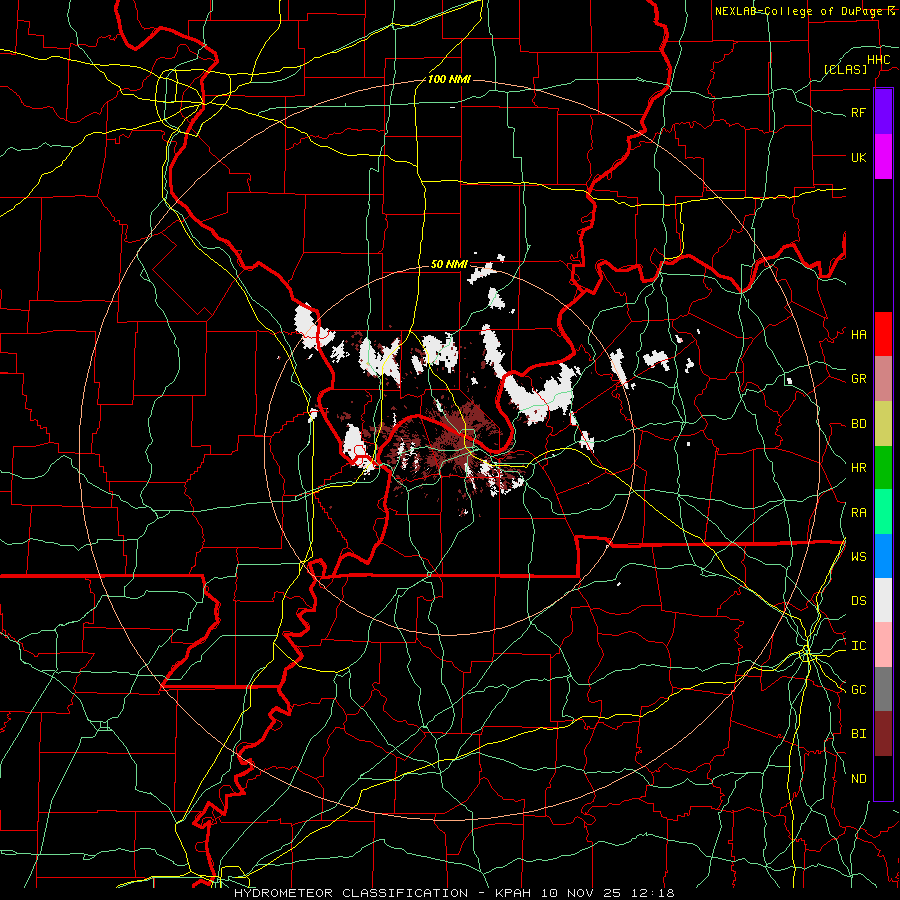This screenshot has width=900, height=900.
Task: Click the ND legend label
Action: 859,779
